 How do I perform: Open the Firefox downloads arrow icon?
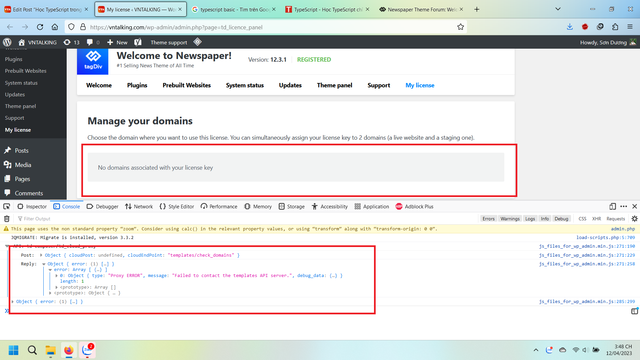(x=570, y=27)
